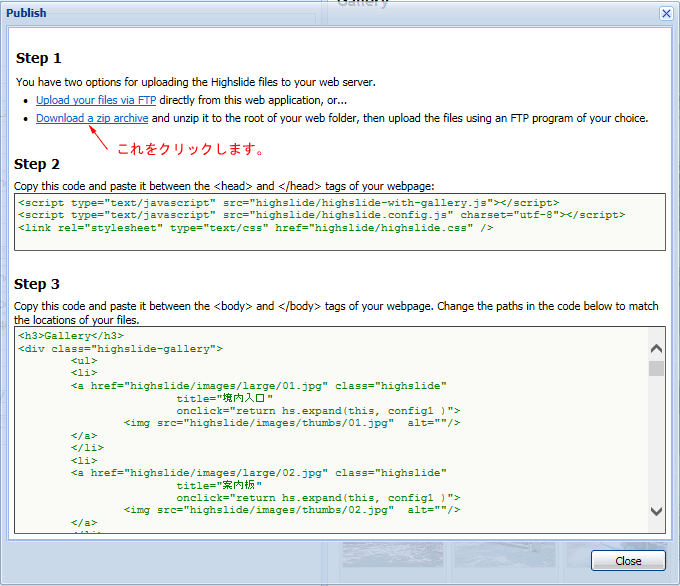
Task: Click the href line for large/01.jpg
Action: [x=259, y=386]
